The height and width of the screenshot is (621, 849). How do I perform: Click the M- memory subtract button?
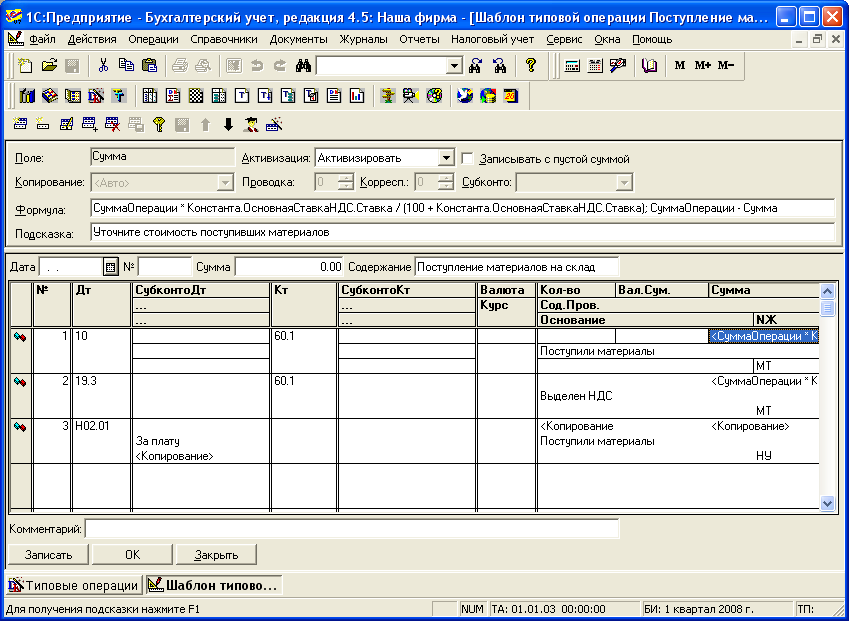pyautogui.click(x=726, y=66)
